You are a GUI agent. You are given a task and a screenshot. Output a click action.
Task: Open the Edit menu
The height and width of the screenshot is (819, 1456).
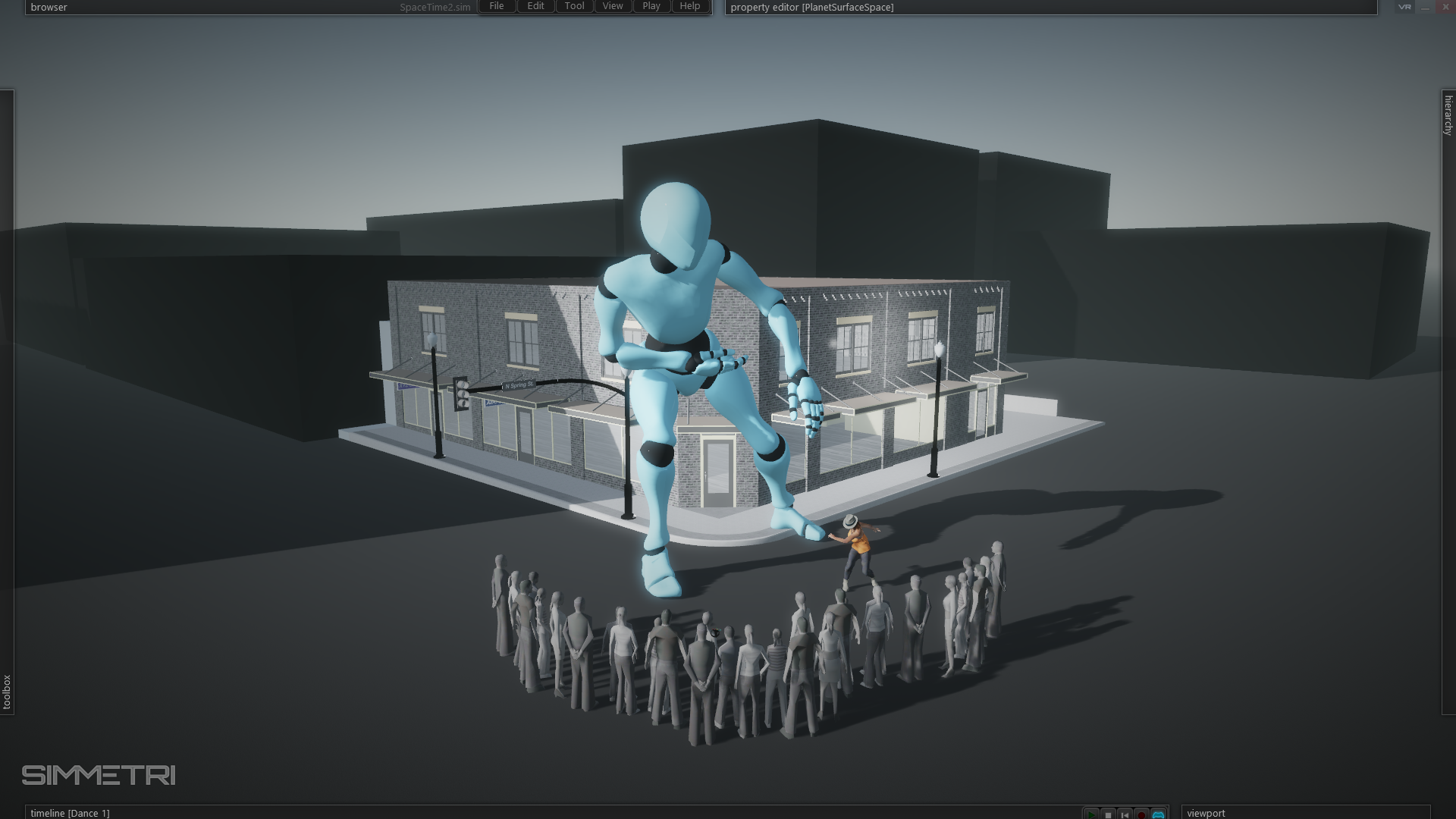pos(535,6)
